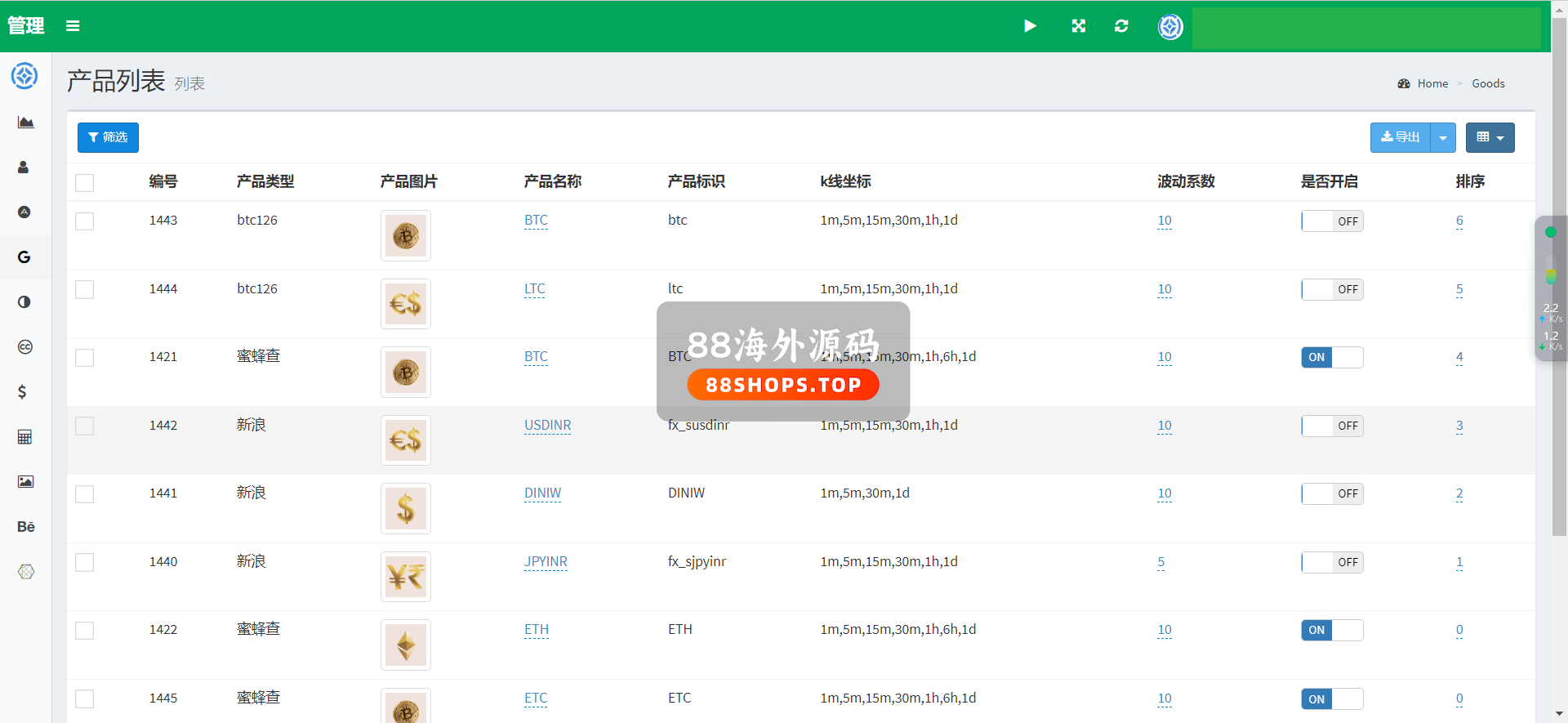Click the refresh icon in top bar
Viewport: 1568px width, 723px height.
pyautogui.click(x=1121, y=26)
